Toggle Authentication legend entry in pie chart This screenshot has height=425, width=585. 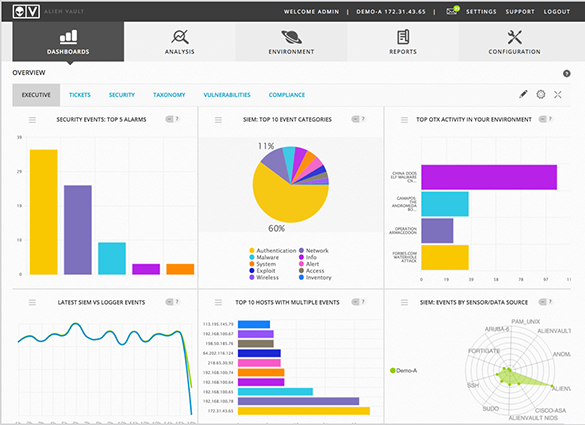click(272, 250)
